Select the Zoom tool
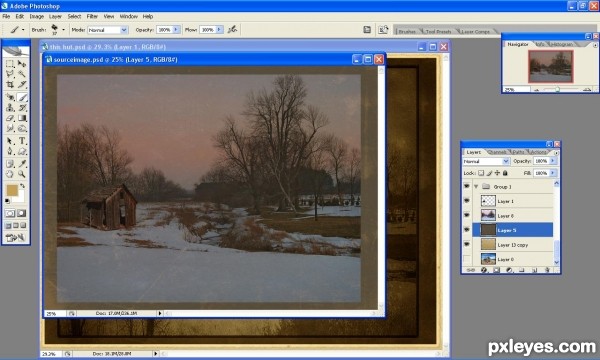The image size is (600, 360). click(22, 174)
